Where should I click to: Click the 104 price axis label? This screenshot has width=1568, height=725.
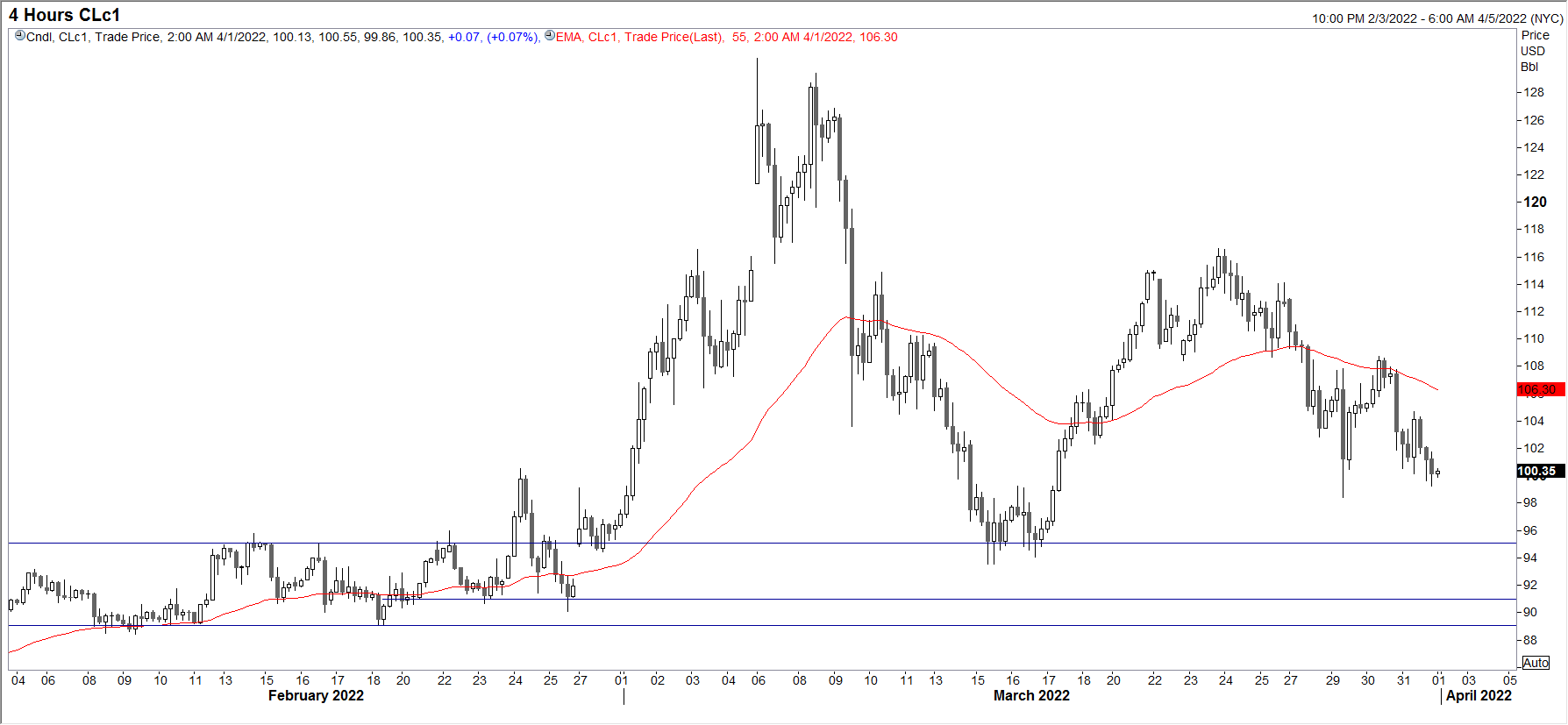pos(1534,421)
